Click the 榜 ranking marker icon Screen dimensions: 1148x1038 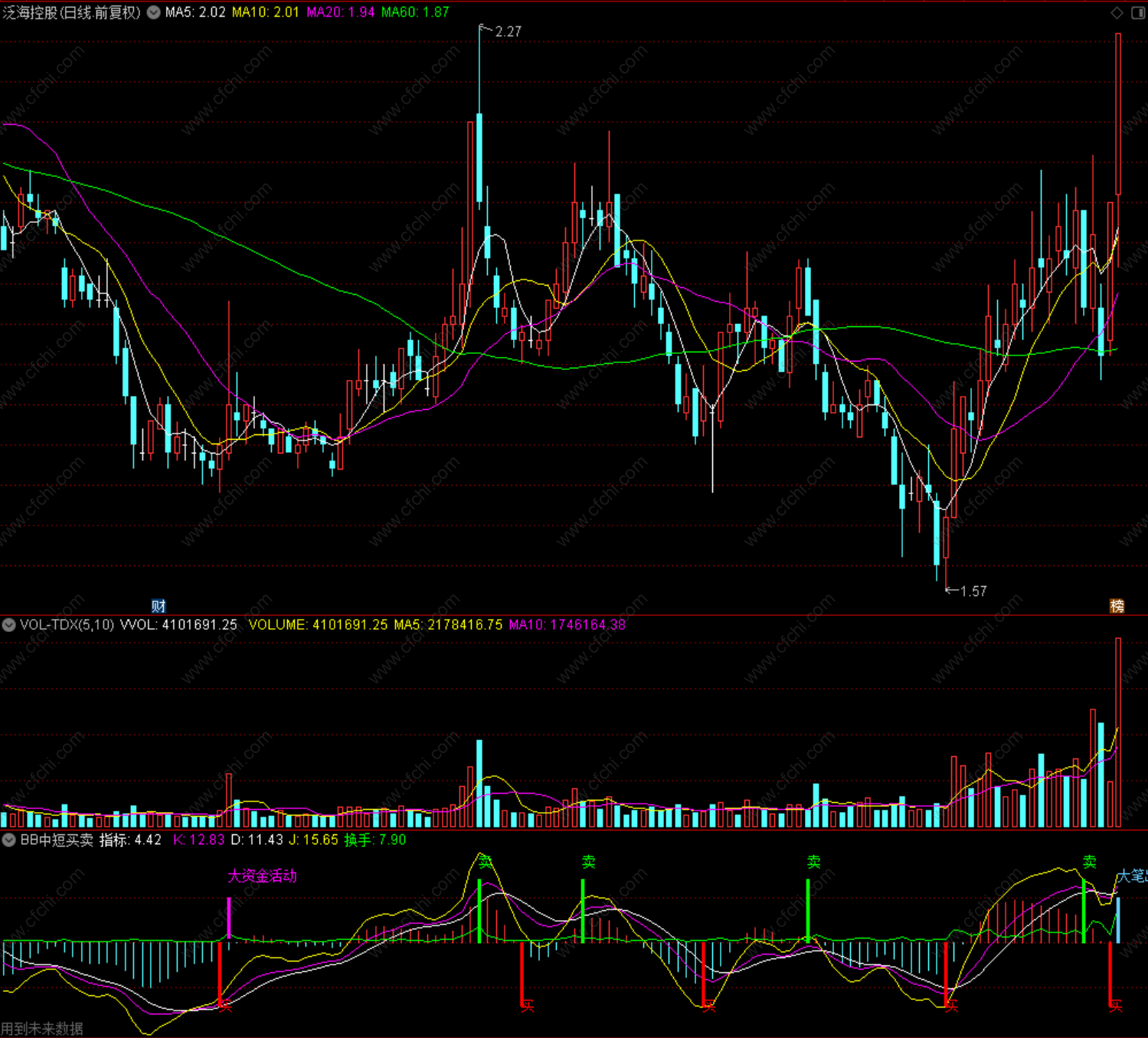1117,606
